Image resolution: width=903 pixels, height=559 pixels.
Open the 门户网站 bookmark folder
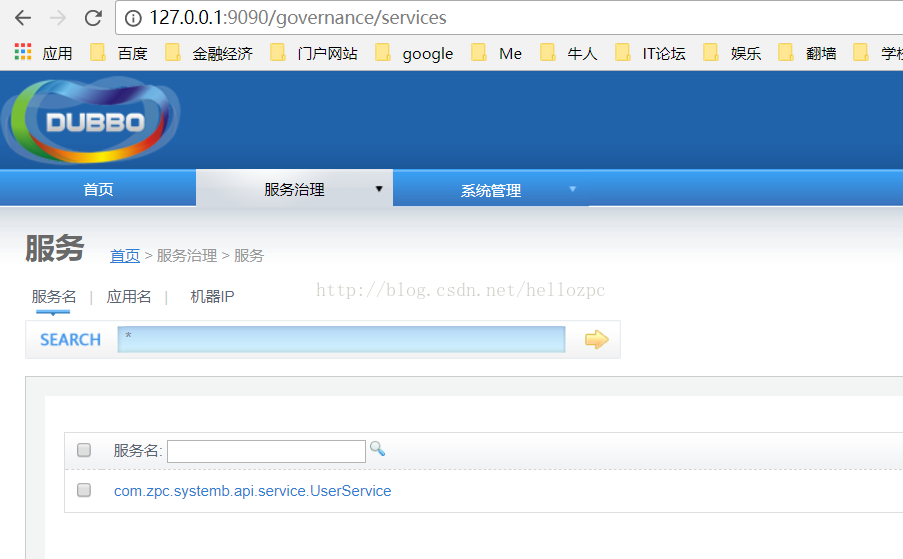tap(314, 53)
